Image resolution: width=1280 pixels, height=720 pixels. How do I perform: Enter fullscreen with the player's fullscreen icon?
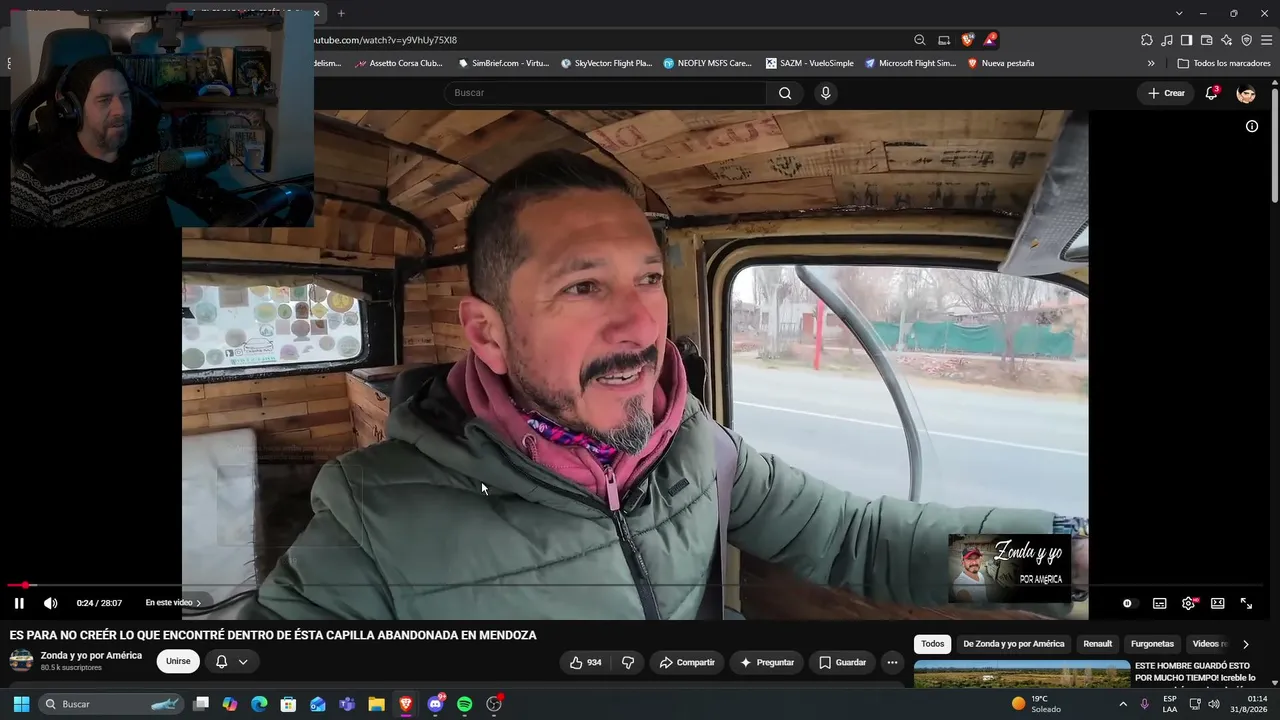click(x=1247, y=603)
